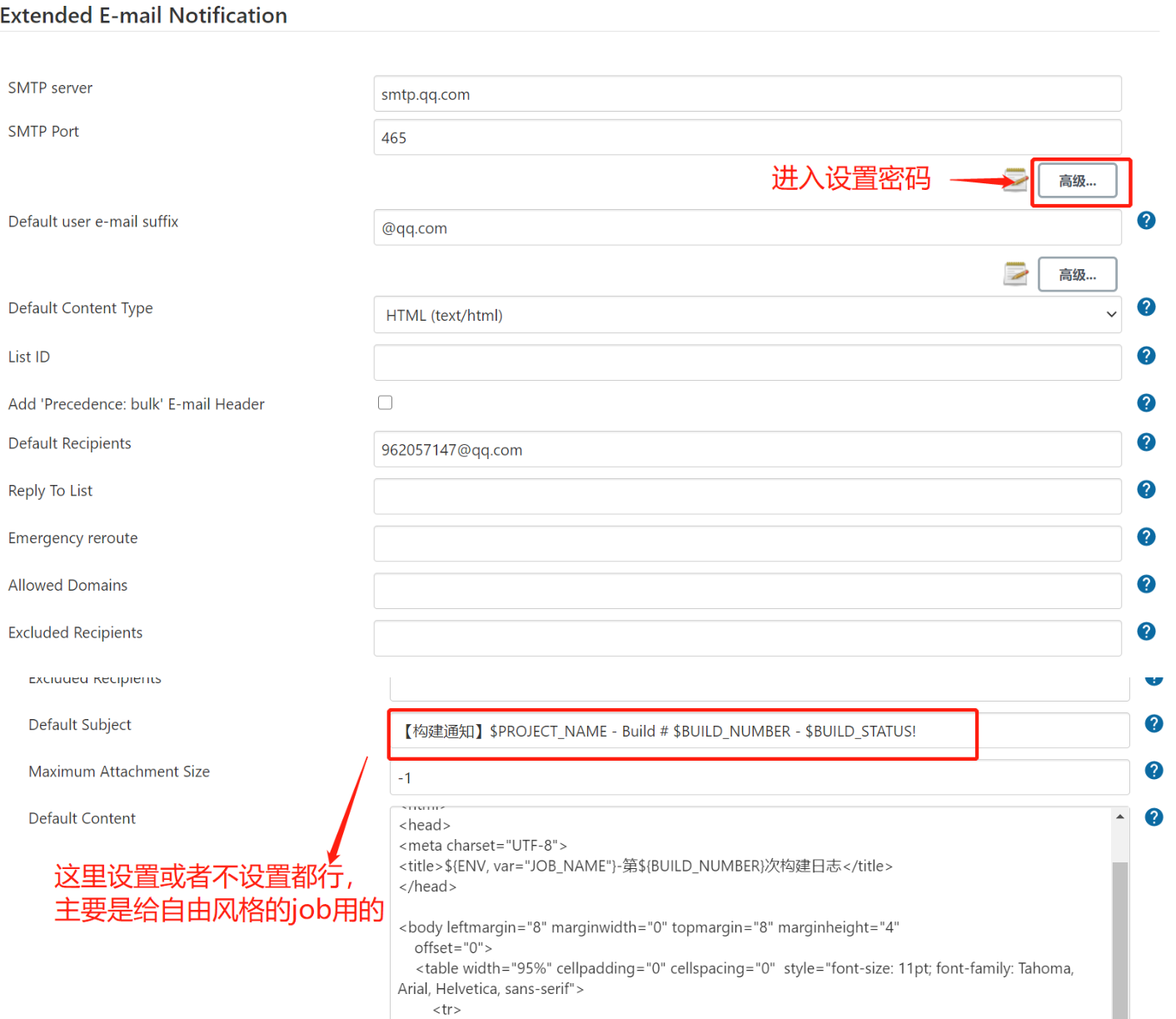This screenshot has width=1176, height=1019.
Task: Click notepad icon beside SMTP advanced button
Action: point(1015,180)
